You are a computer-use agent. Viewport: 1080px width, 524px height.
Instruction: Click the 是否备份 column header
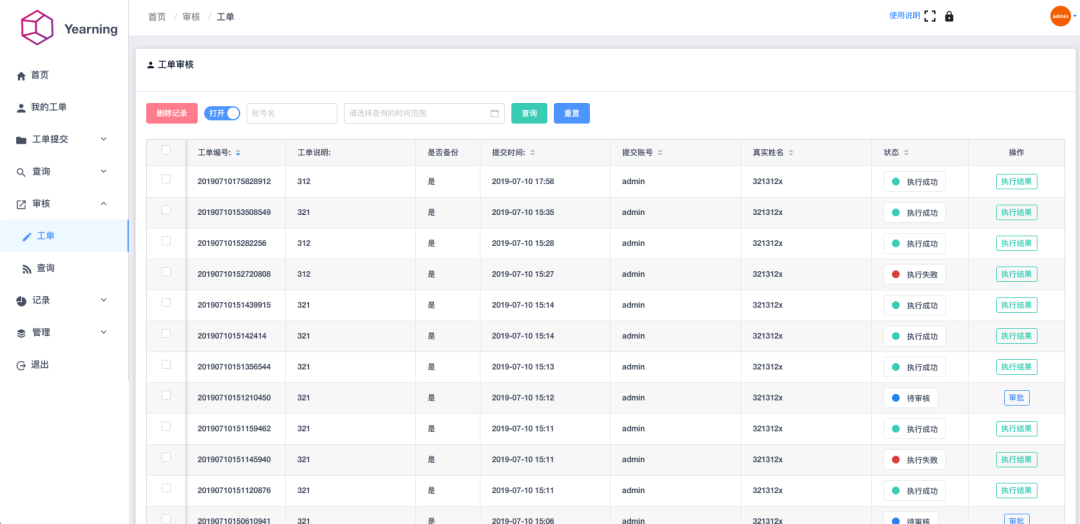click(443, 153)
